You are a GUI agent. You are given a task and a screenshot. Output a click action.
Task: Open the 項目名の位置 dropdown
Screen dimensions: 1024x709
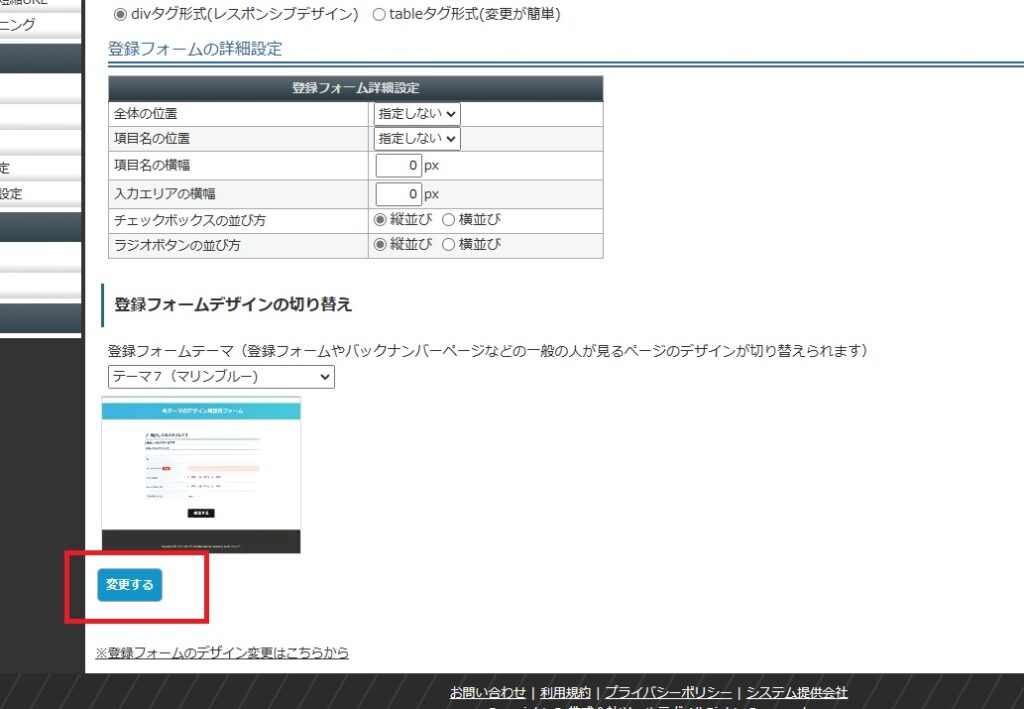[x=417, y=138]
